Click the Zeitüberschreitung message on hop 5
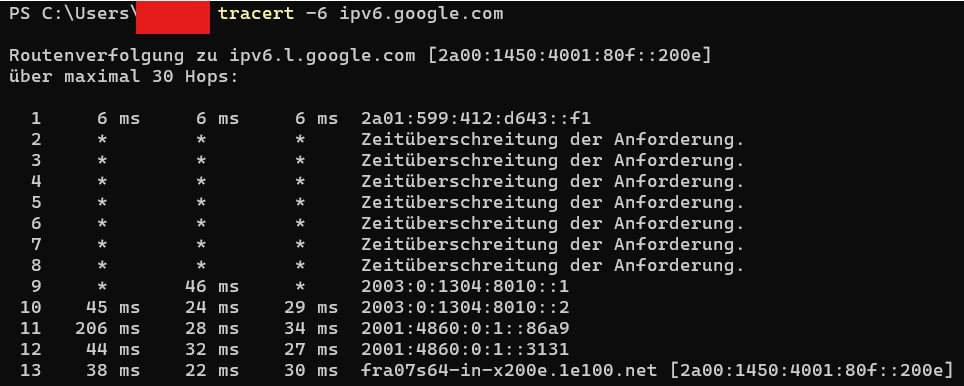Viewport: 964px width, 386px height. tap(553, 202)
